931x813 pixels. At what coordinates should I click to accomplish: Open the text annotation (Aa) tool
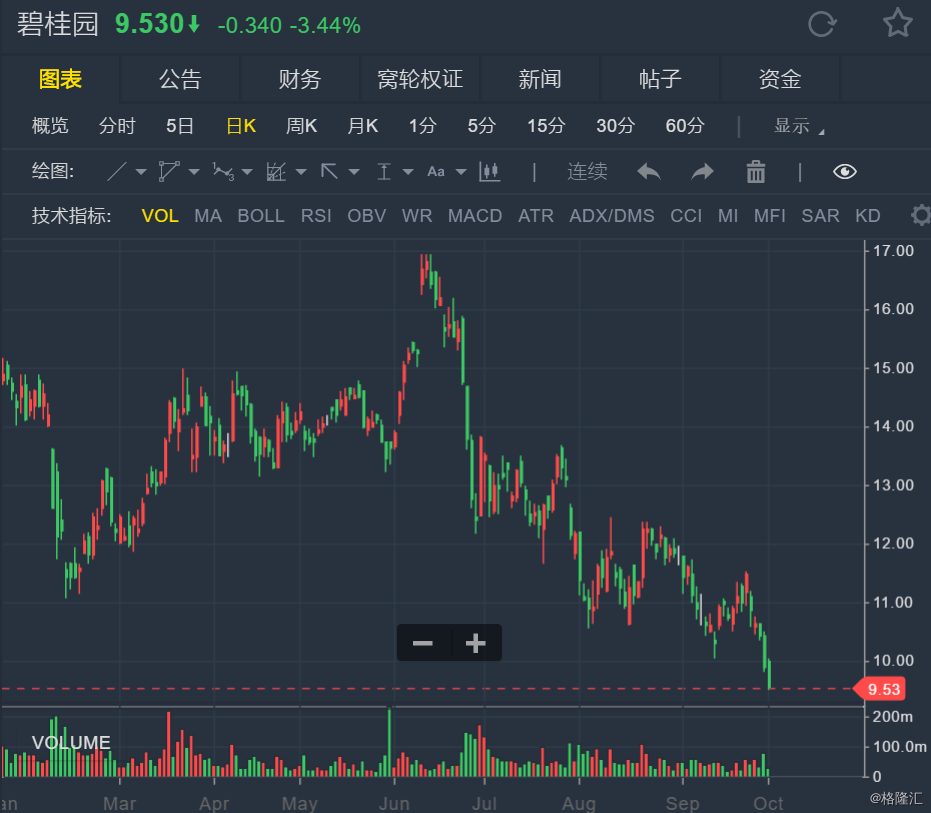(435, 171)
